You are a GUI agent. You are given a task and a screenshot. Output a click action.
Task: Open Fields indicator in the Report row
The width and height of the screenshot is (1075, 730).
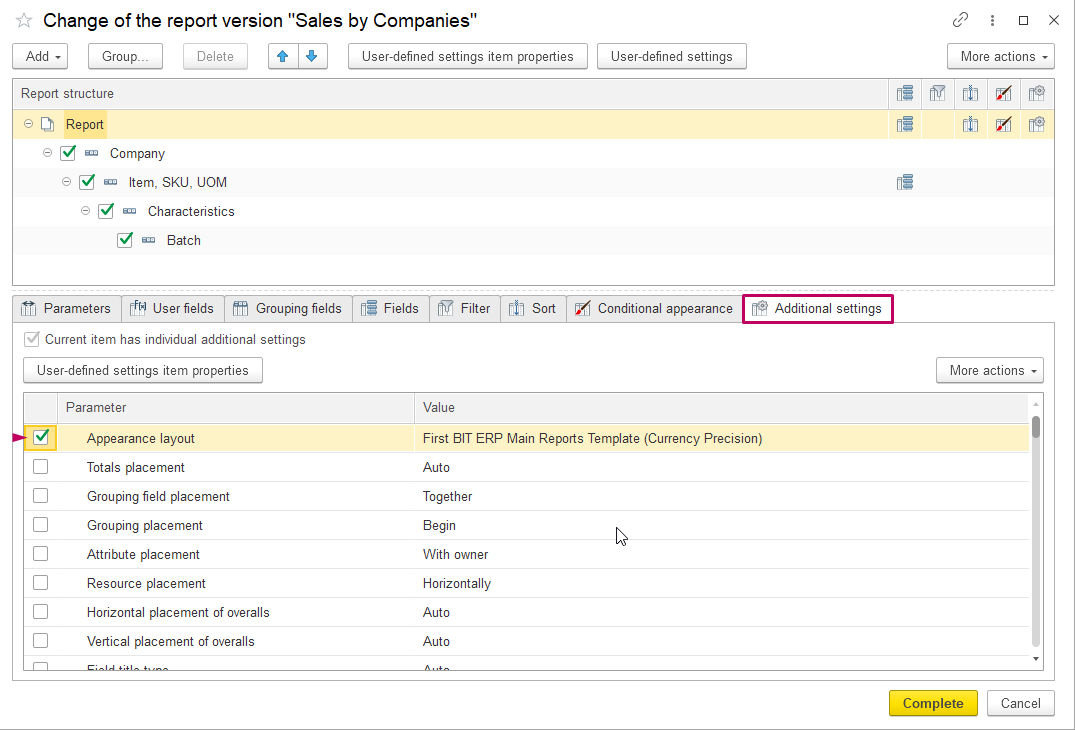[905, 124]
